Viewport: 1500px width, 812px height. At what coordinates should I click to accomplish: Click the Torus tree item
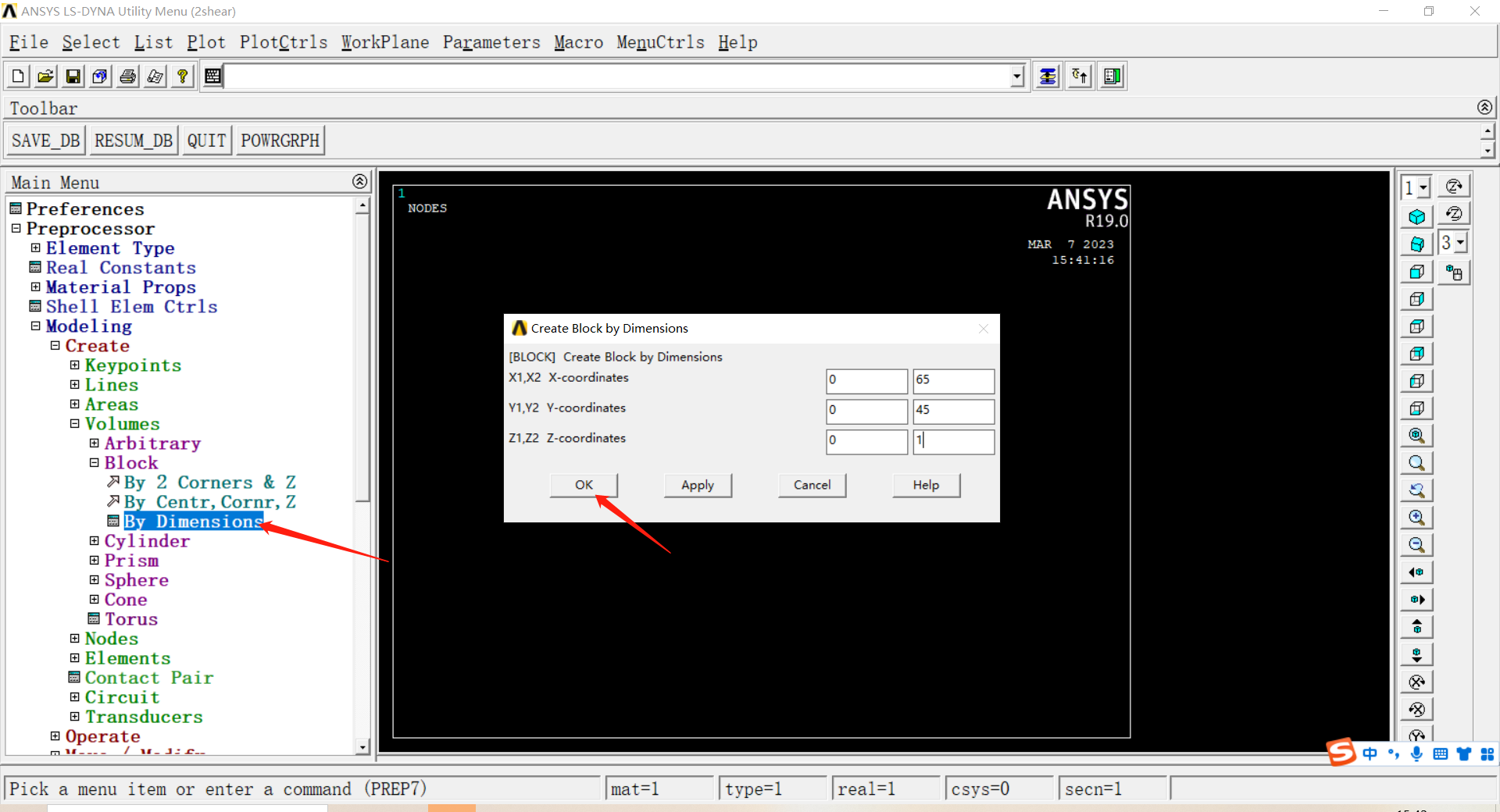[131, 618]
